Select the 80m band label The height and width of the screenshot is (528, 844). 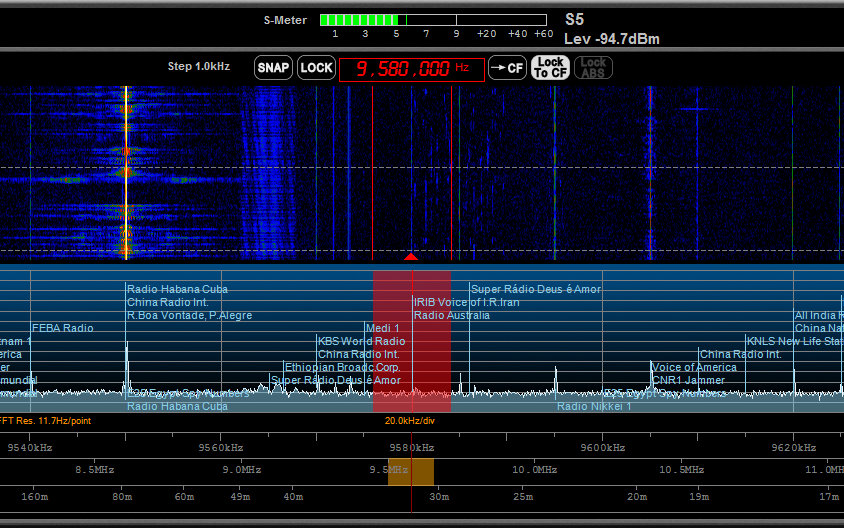tap(122, 497)
